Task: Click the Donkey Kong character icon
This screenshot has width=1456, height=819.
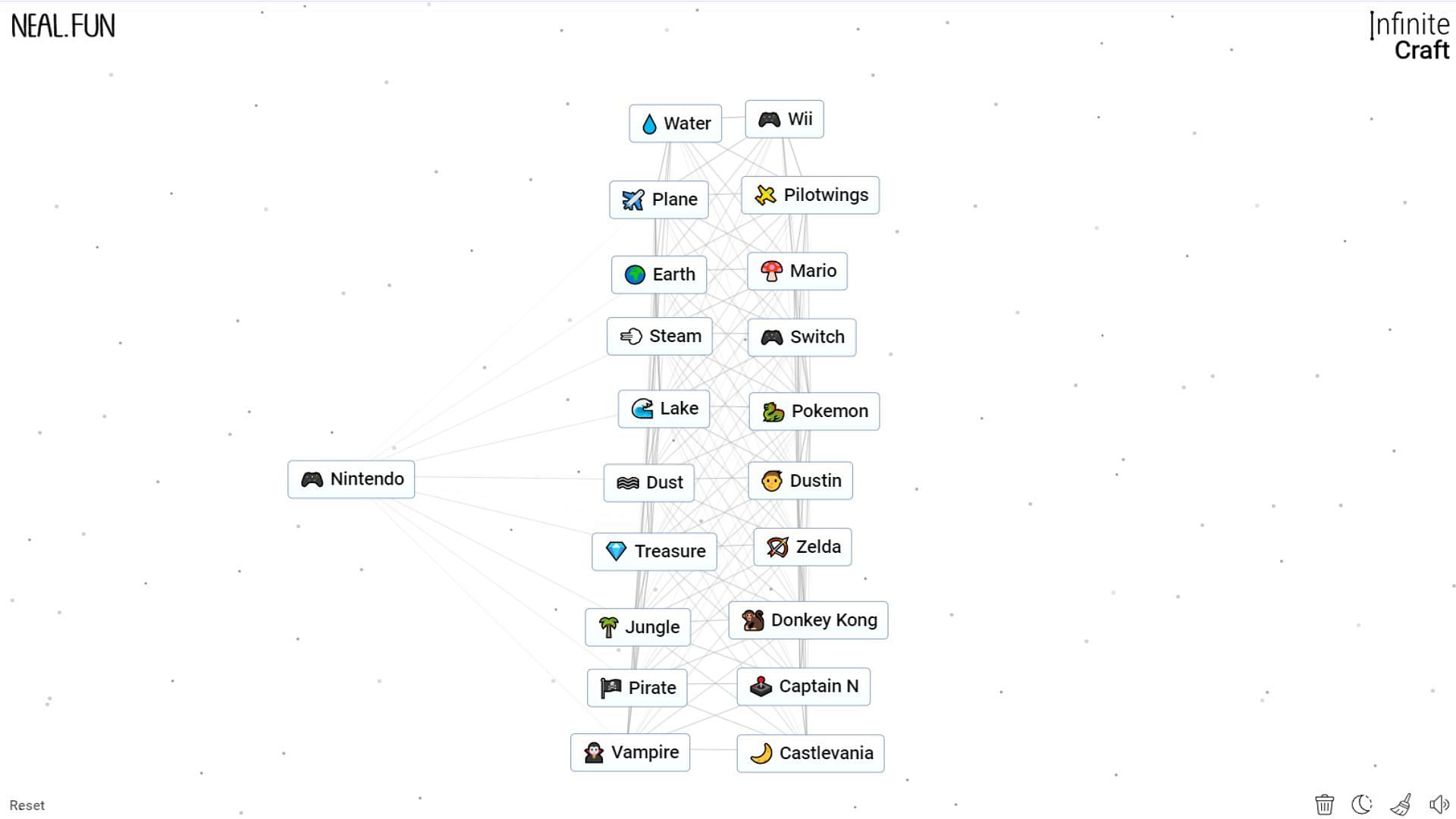Action: [x=752, y=619]
